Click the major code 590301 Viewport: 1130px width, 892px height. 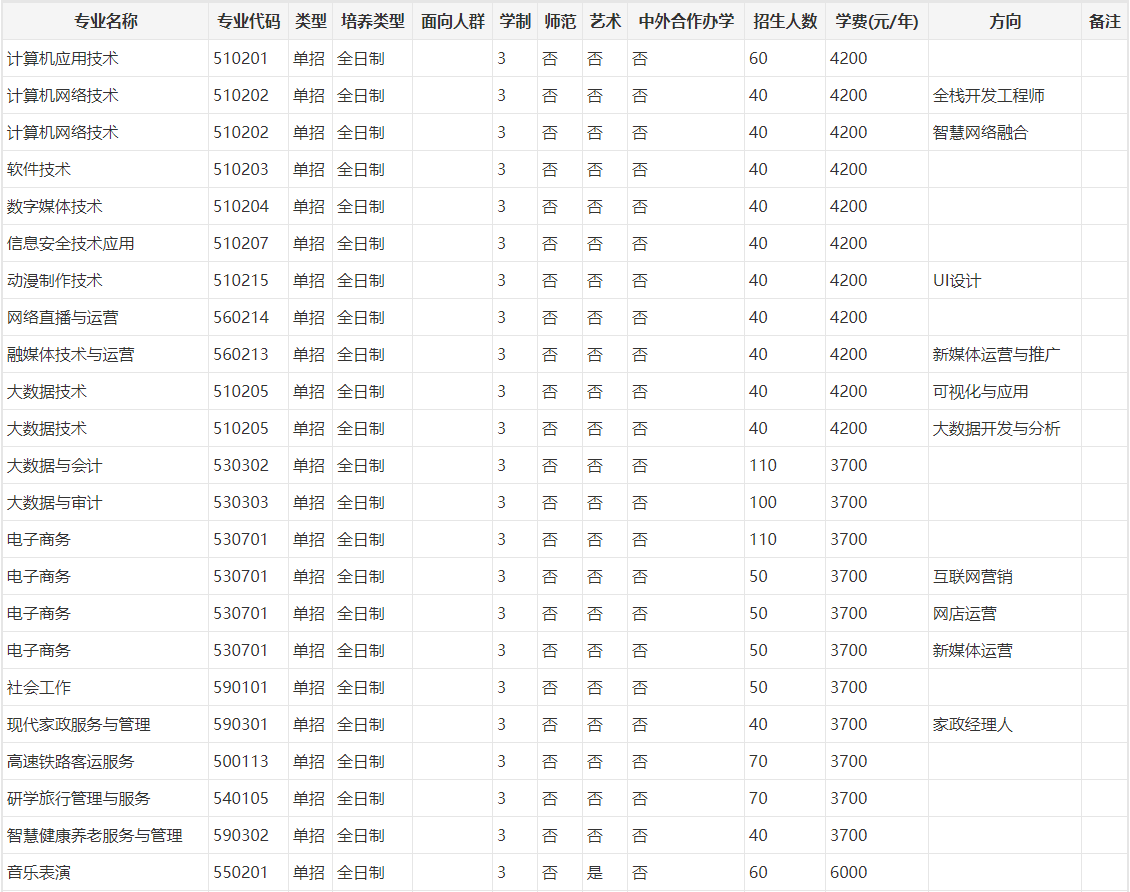coord(241,724)
